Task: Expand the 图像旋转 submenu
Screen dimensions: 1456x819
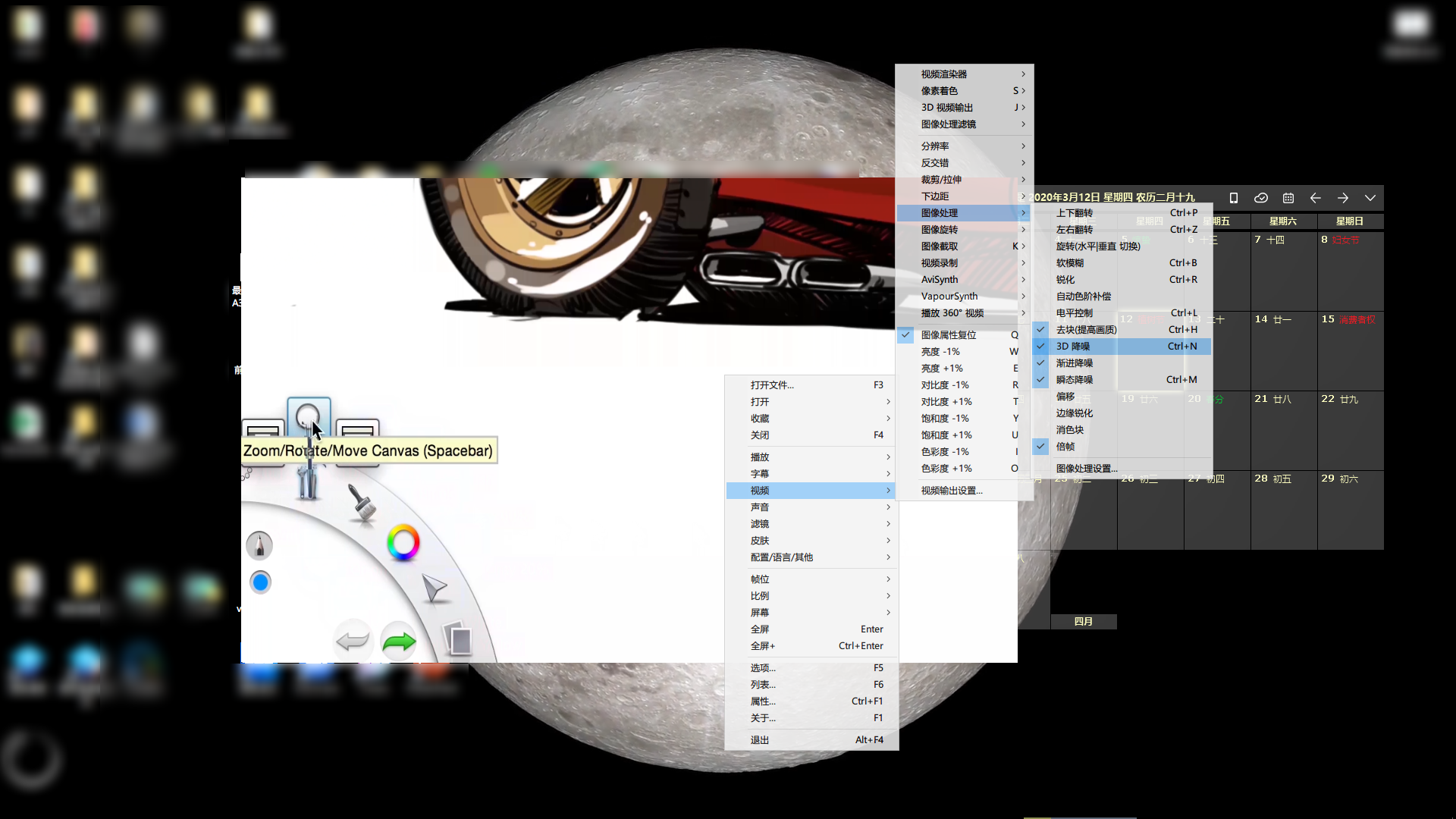Action: (963, 230)
